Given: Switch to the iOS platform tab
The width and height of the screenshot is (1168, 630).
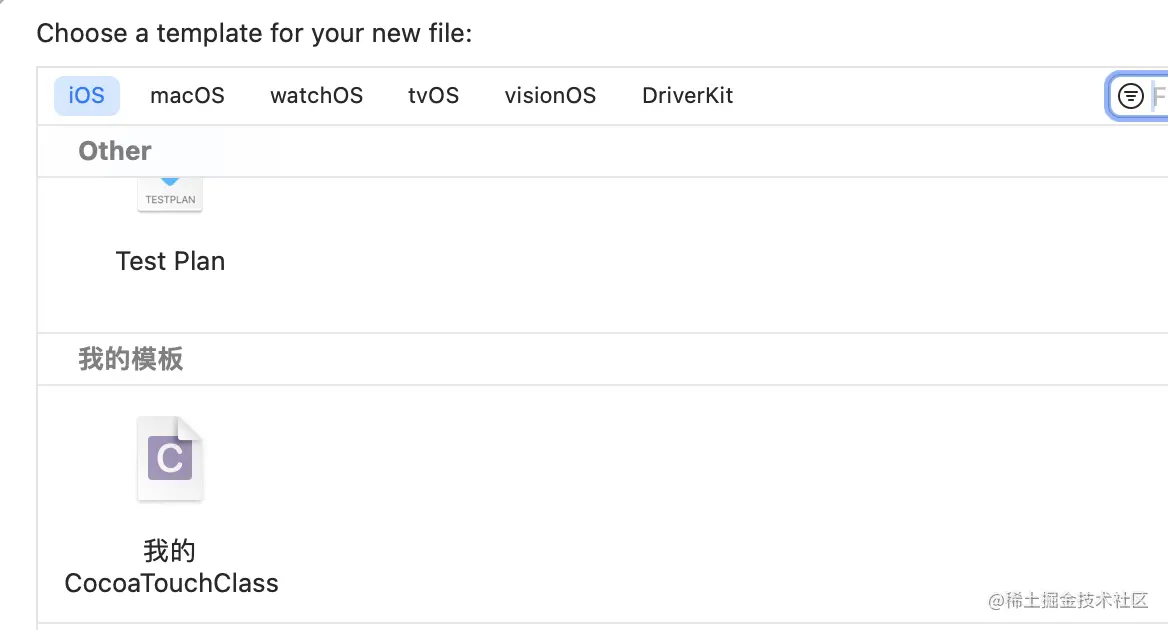Looking at the screenshot, I should tap(86, 95).
